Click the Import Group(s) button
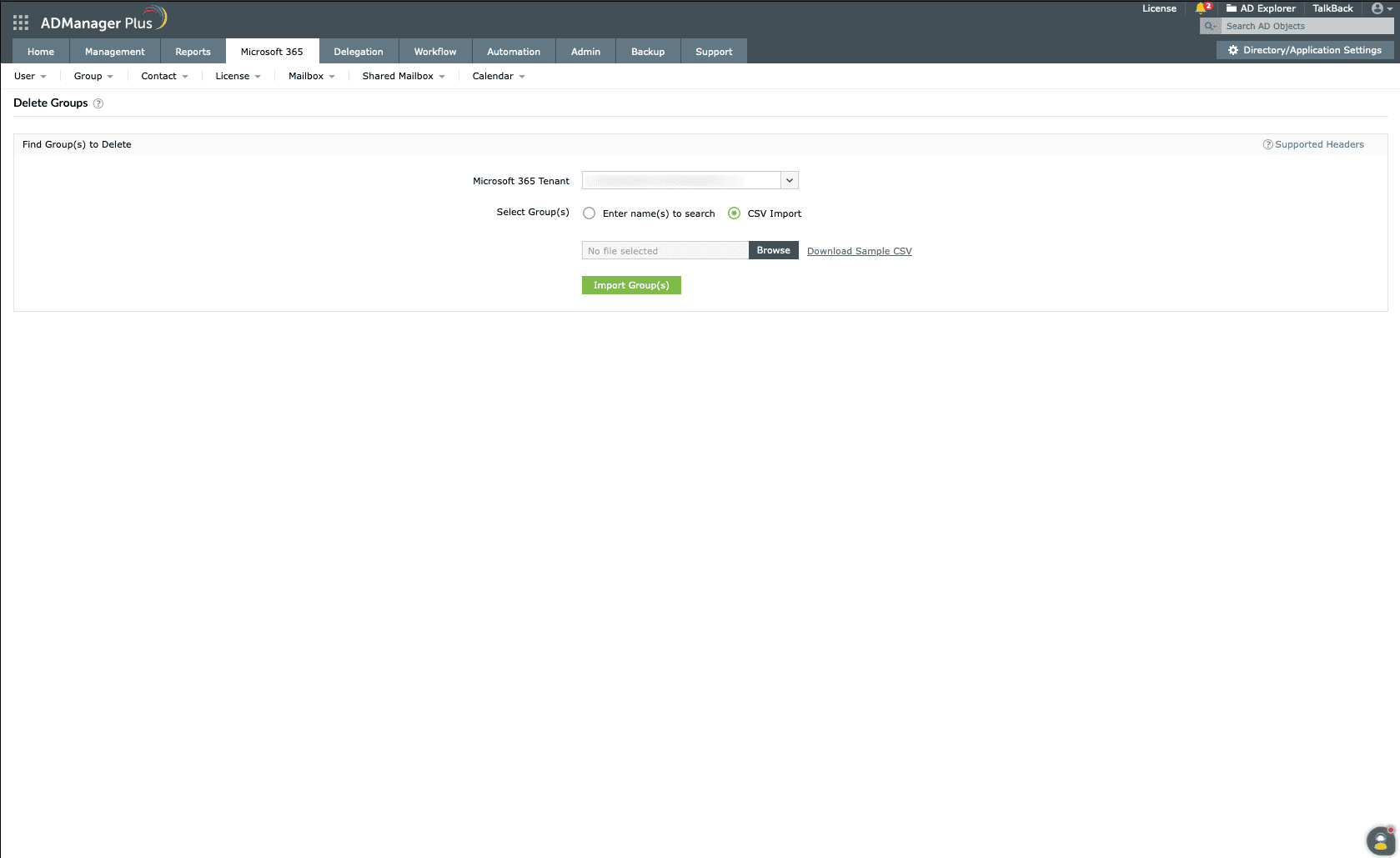 631,285
